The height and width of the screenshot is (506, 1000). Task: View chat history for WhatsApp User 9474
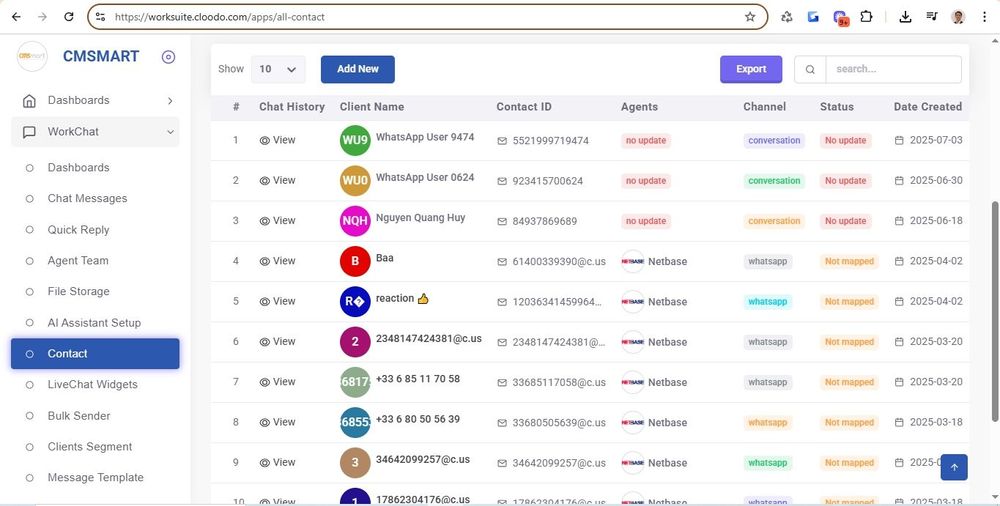click(277, 141)
